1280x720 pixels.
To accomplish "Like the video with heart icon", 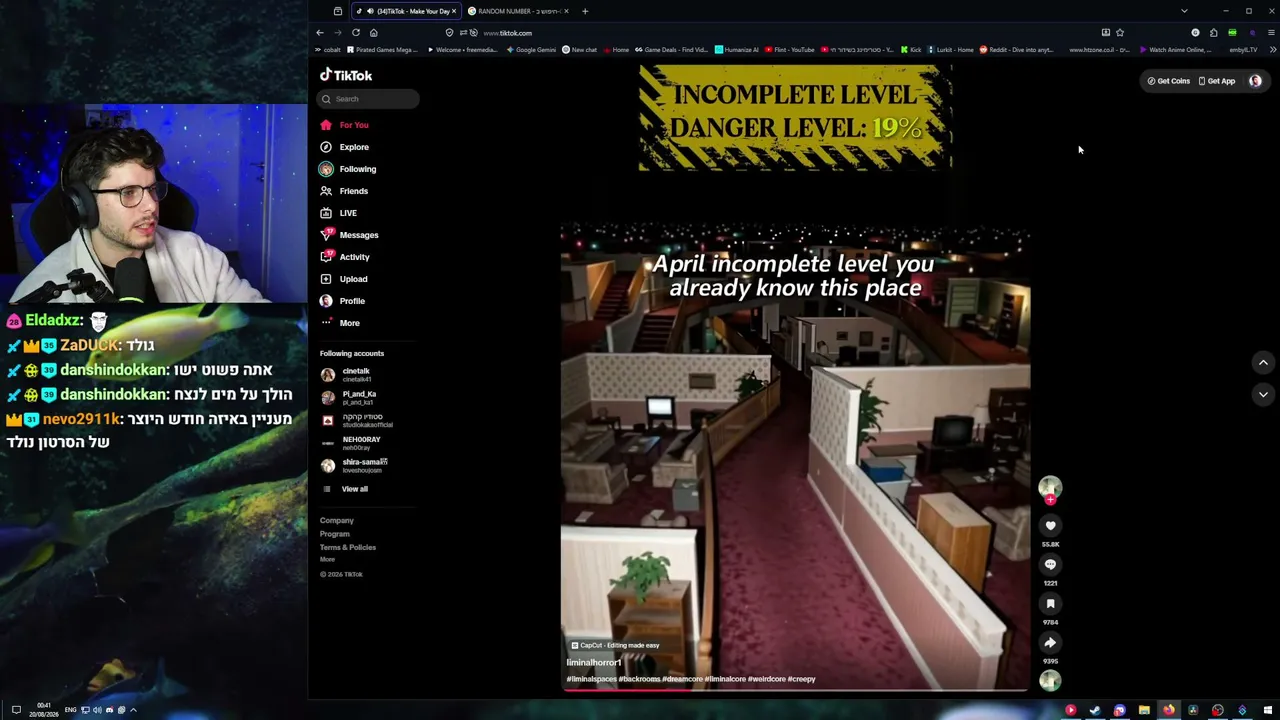I will 1050,525.
